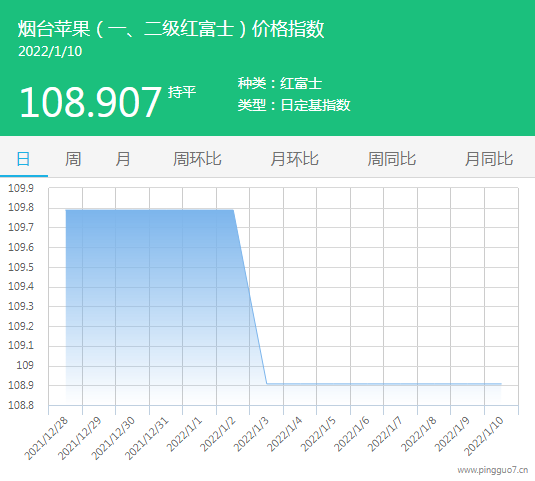The height and width of the screenshot is (481, 535).
Task: Open the 月环比 tab
Action: [x=294, y=159]
